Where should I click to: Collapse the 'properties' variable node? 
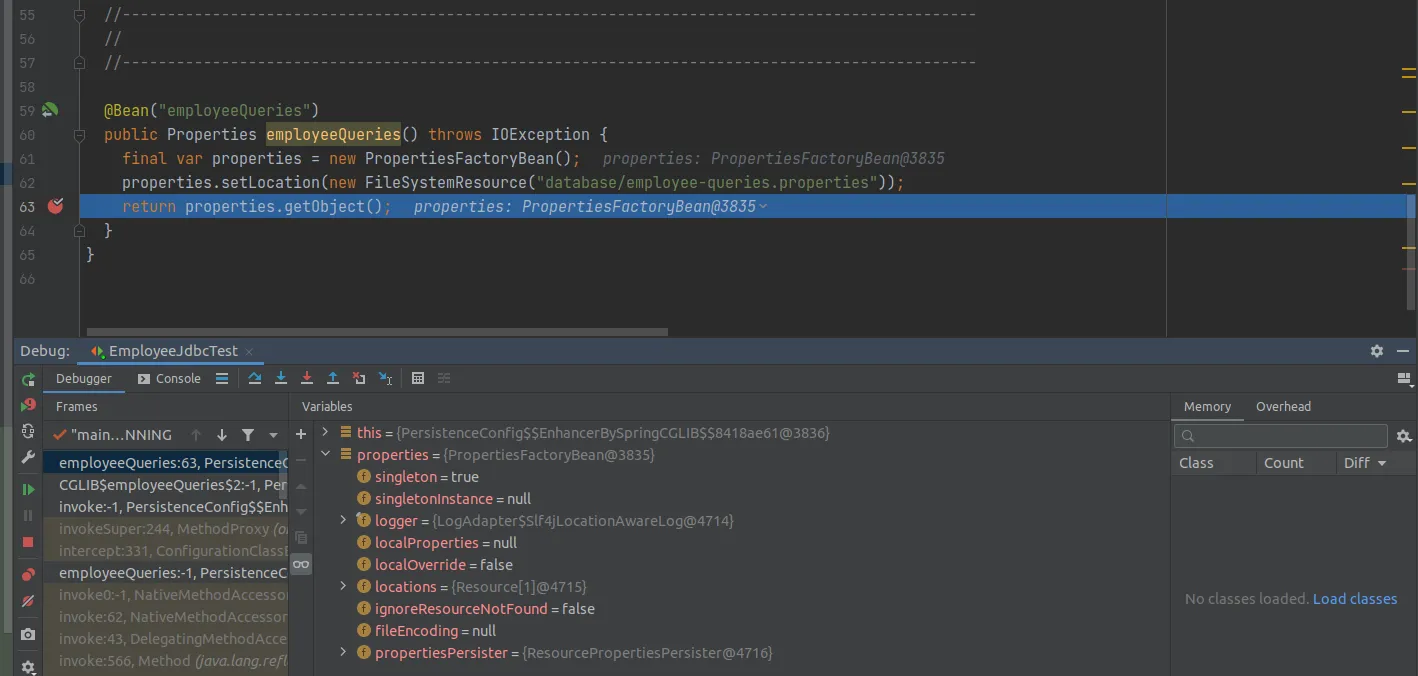pyautogui.click(x=325, y=455)
